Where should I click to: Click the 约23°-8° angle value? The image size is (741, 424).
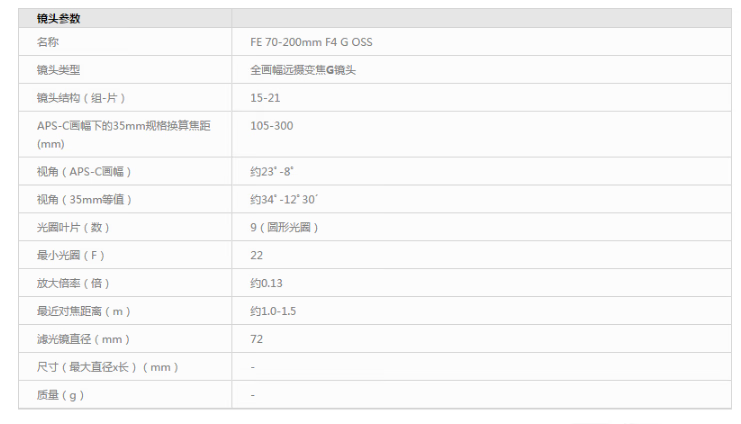(x=272, y=172)
